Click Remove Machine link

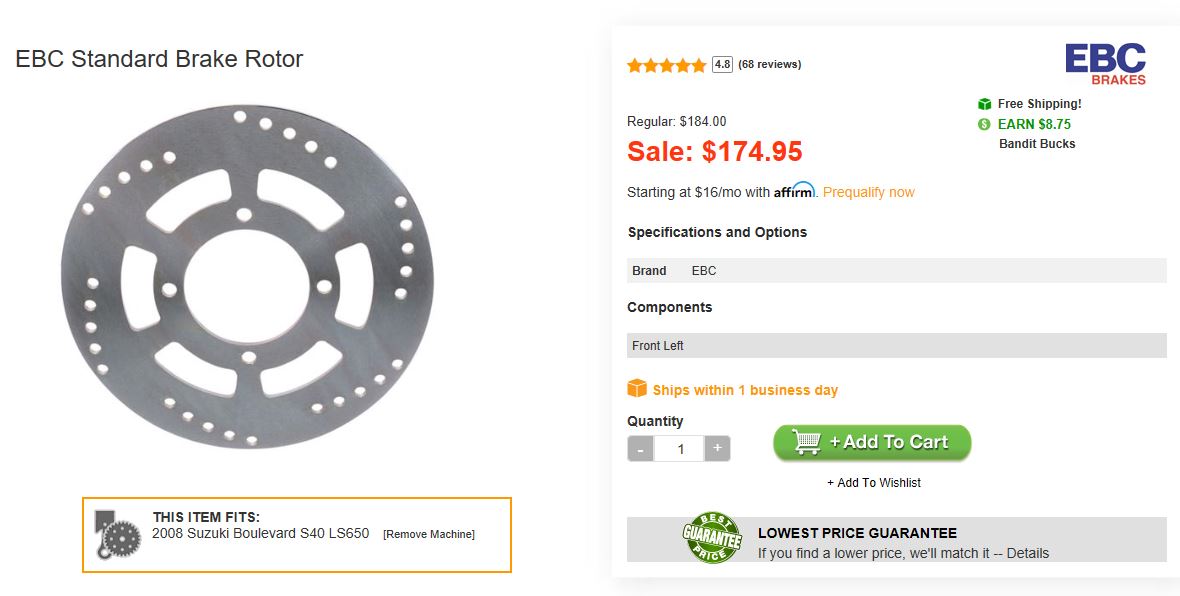428,534
